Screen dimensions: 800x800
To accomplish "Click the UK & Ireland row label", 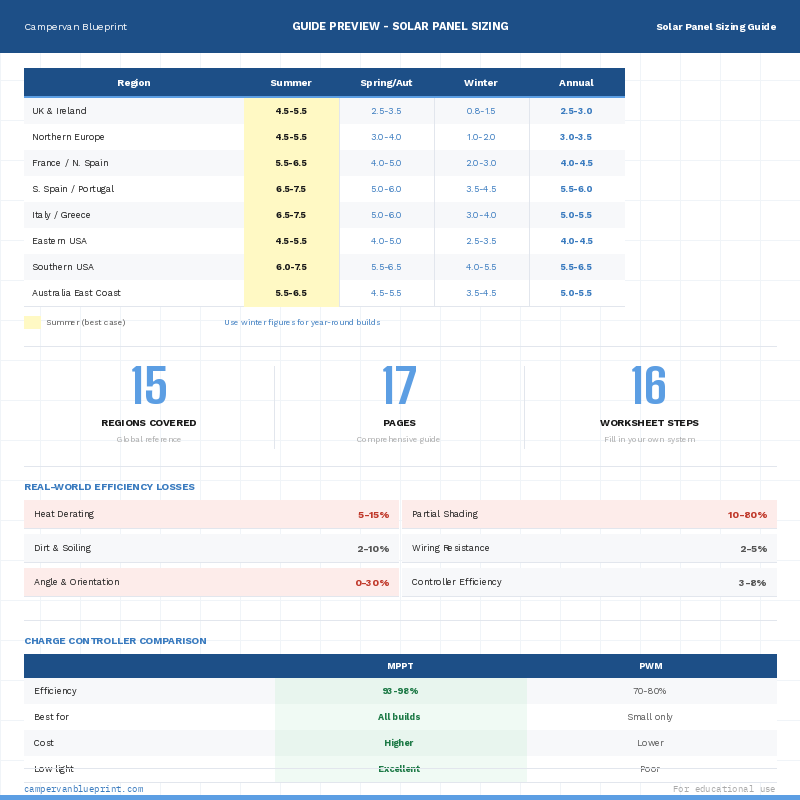I will pos(60,111).
